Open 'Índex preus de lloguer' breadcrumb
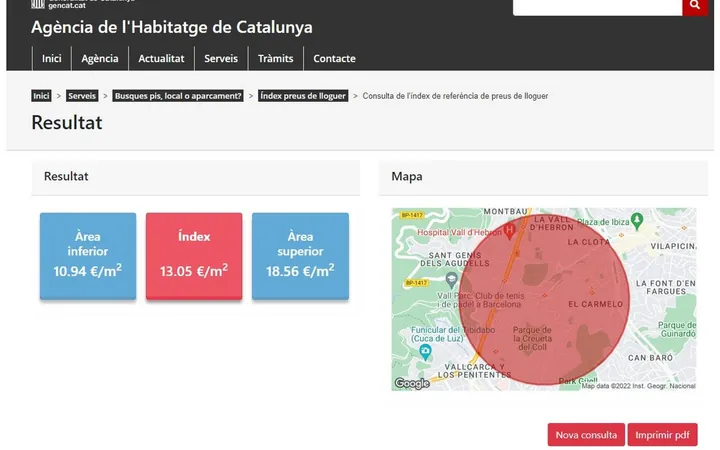This screenshot has height=450, width=720. (303, 96)
